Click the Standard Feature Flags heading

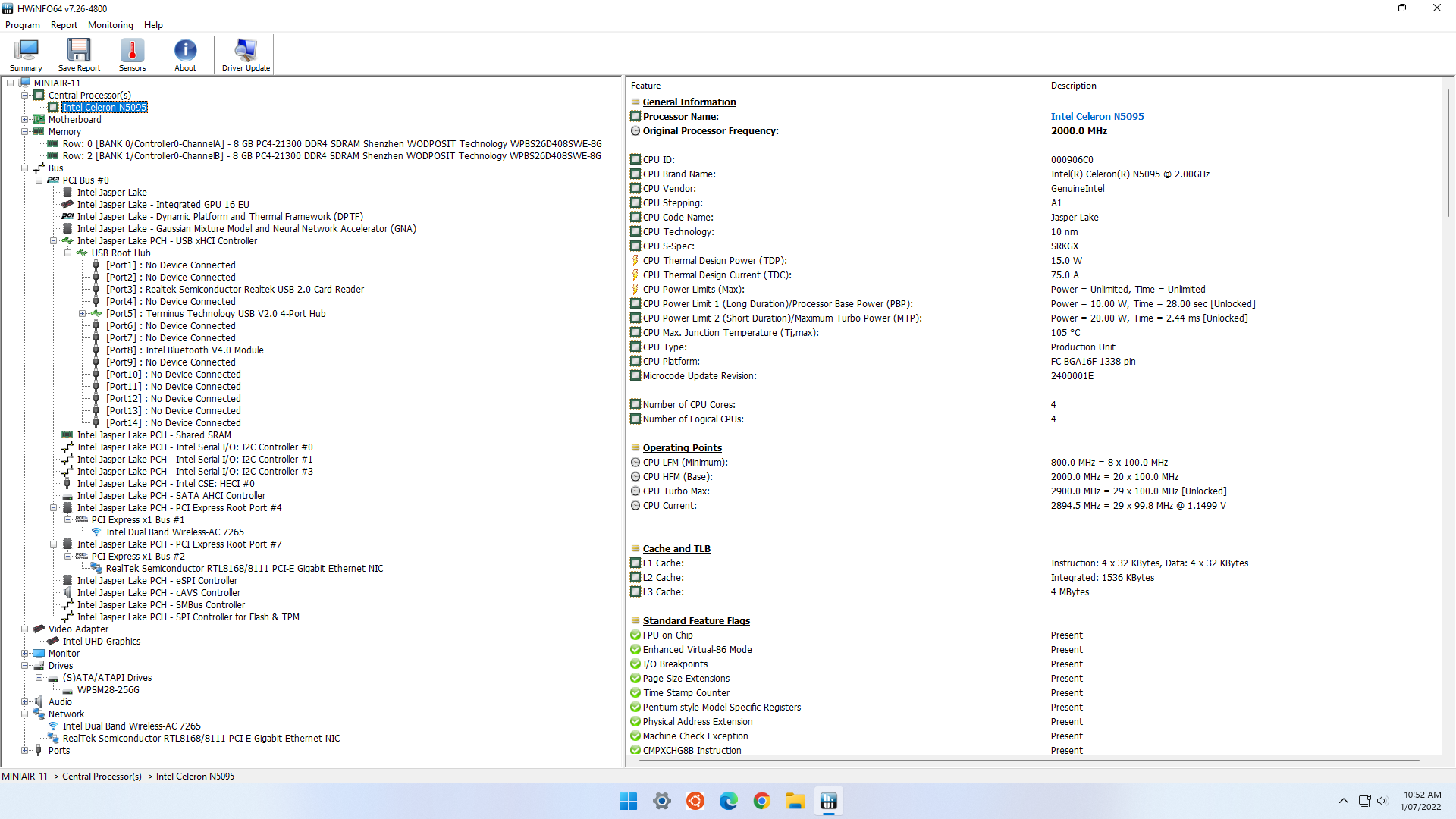pos(696,621)
